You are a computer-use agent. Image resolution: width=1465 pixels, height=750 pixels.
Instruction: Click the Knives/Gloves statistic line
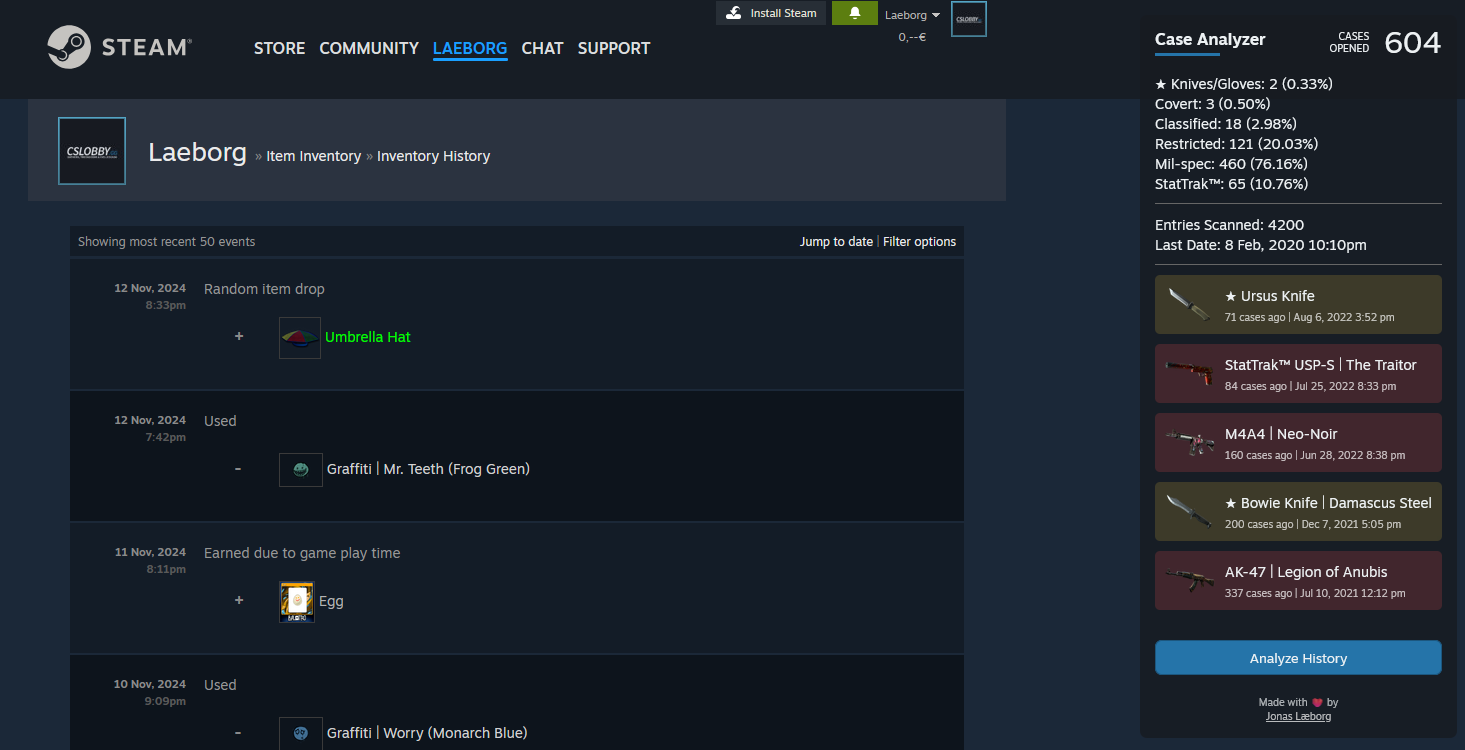point(1244,84)
